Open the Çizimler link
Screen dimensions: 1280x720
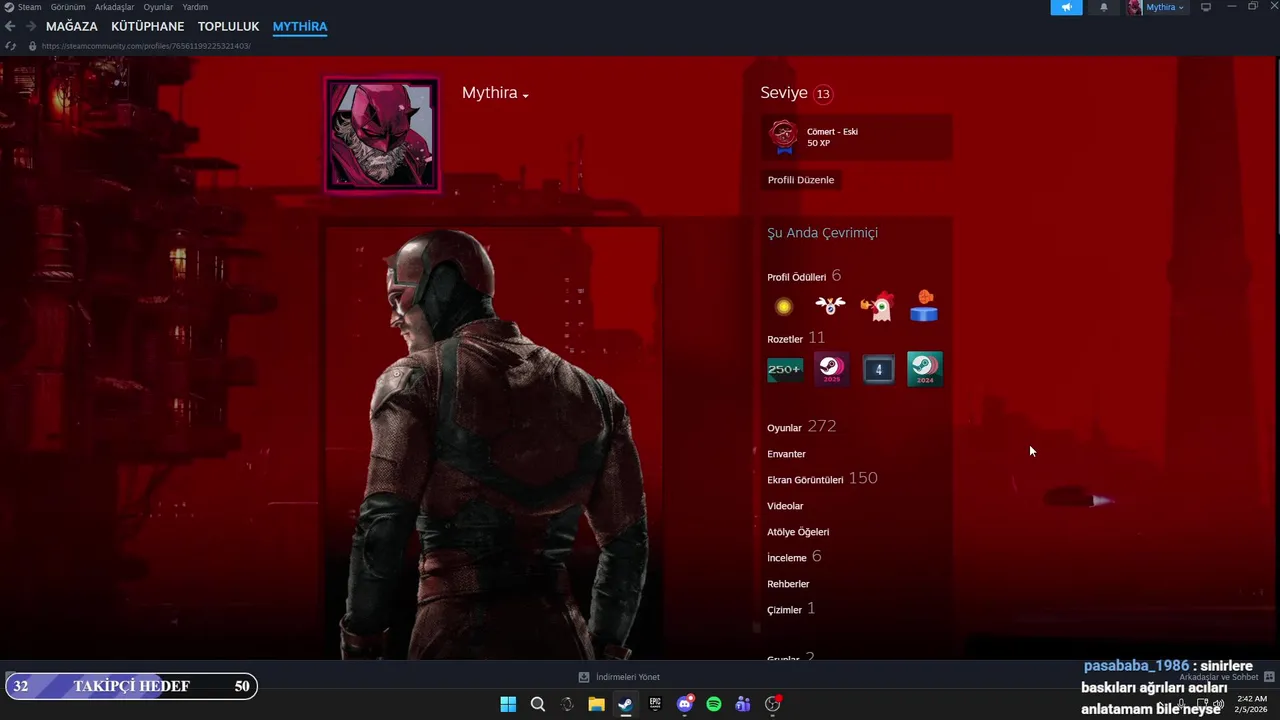(791, 609)
